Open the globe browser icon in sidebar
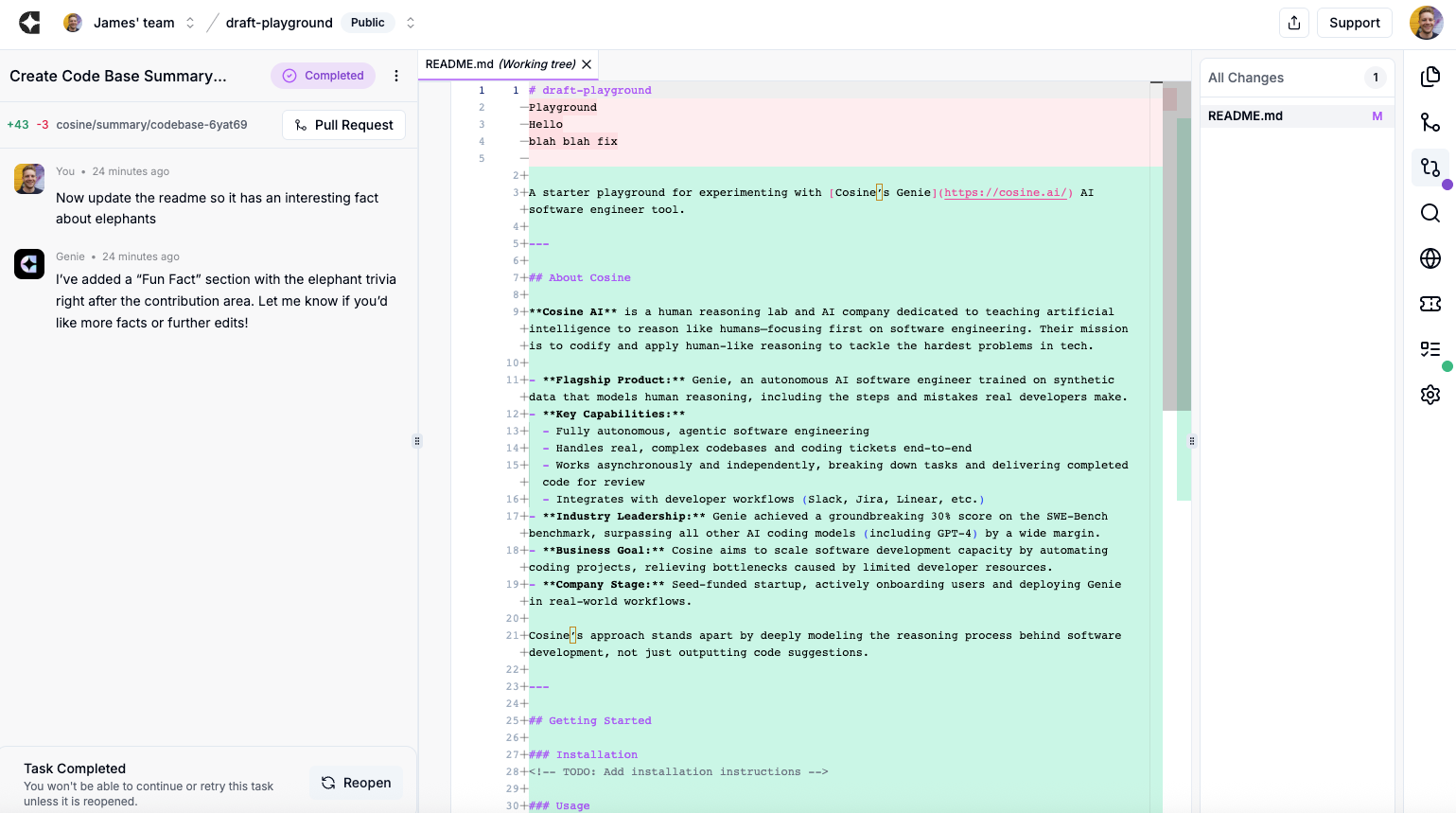 [1430, 258]
